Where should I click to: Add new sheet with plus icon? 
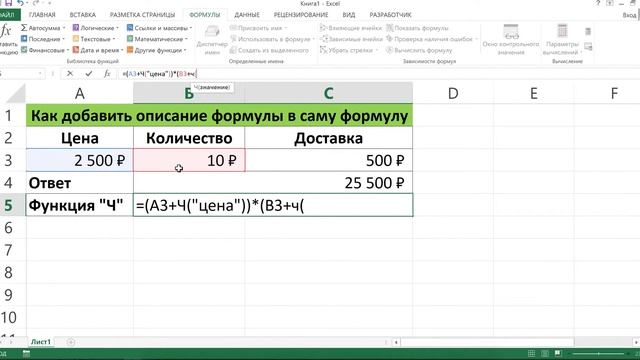tap(71, 342)
